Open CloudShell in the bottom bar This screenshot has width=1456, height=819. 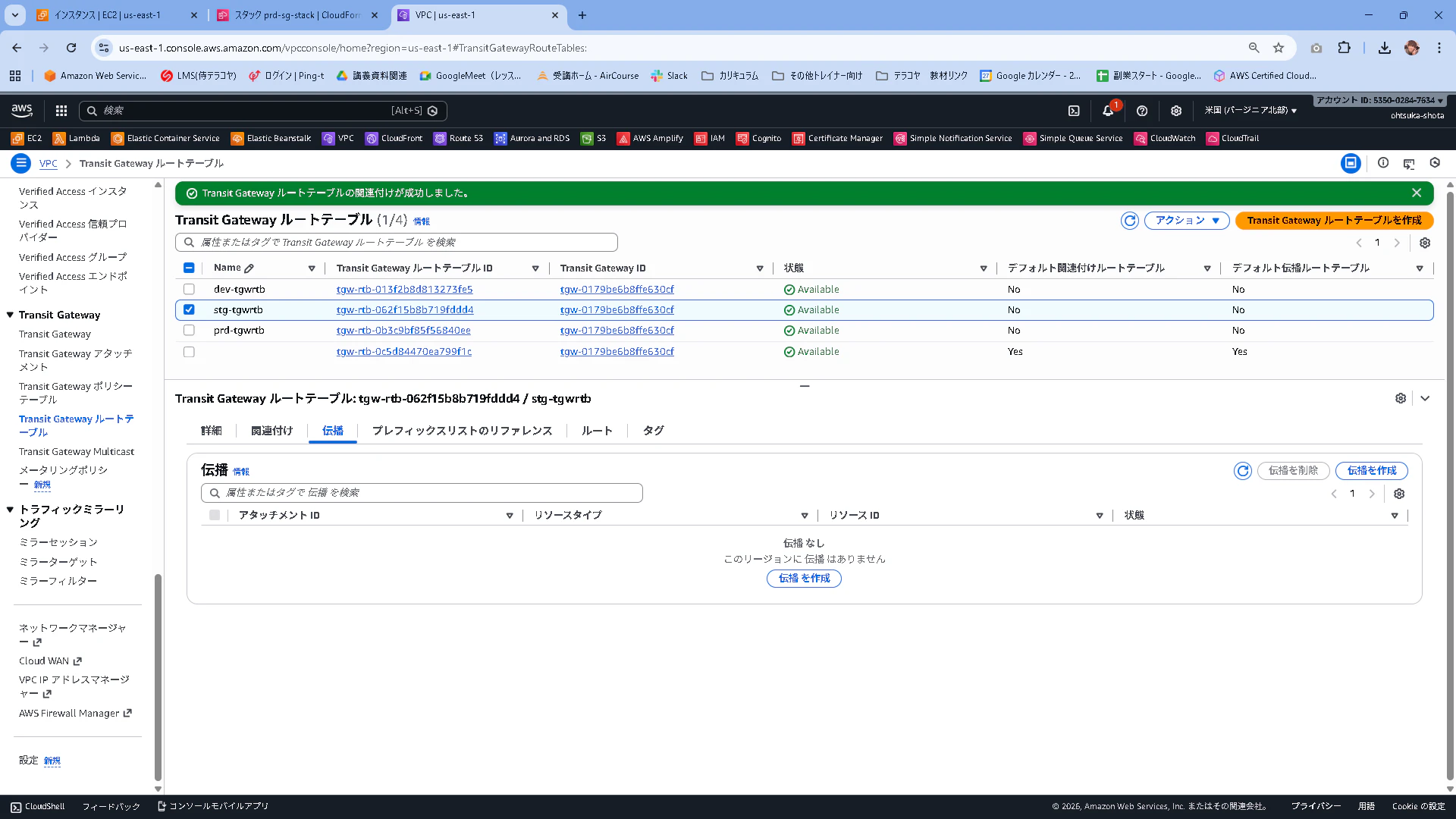click(37, 807)
